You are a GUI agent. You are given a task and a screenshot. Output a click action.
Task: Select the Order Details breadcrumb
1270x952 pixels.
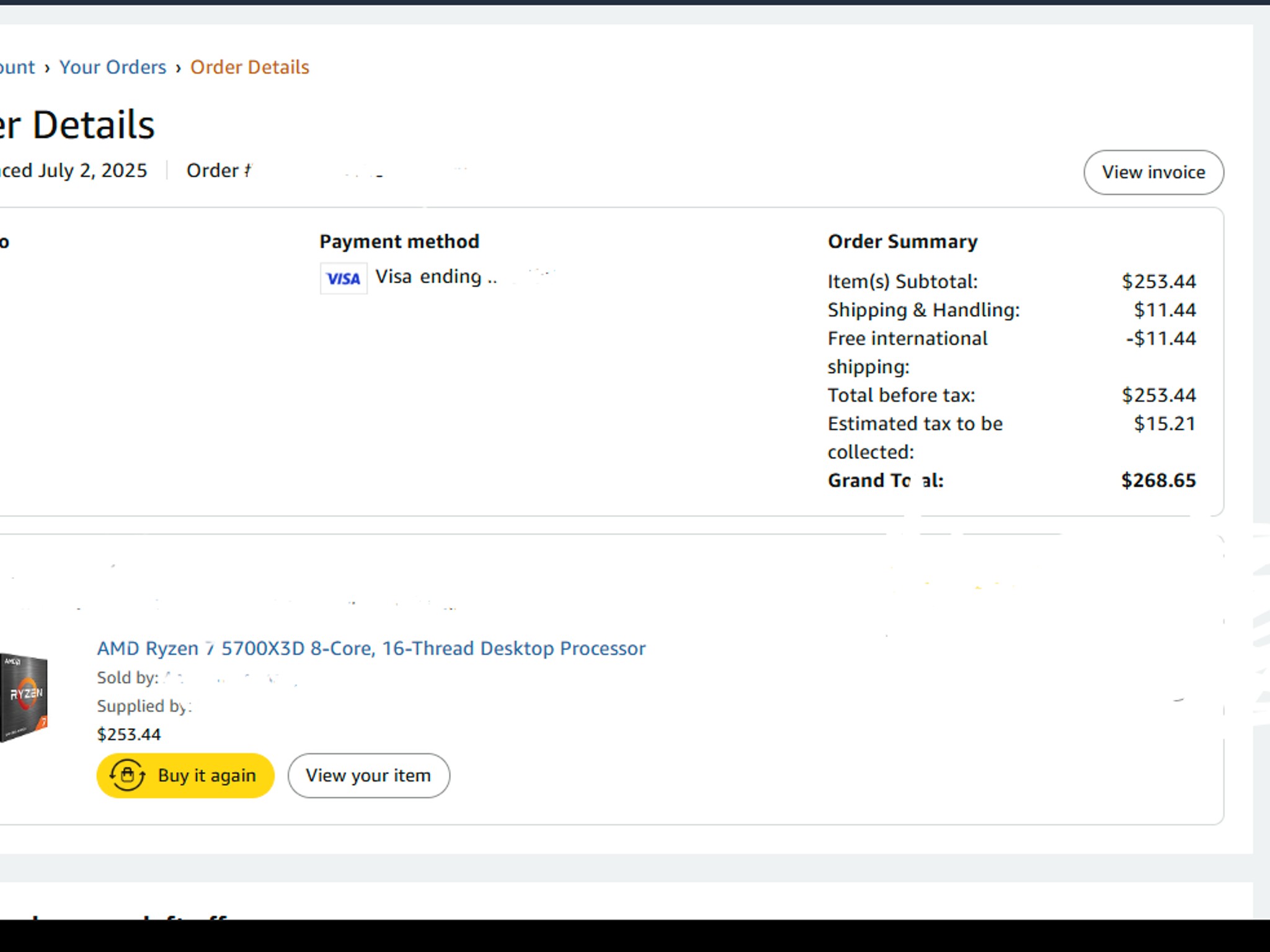pyautogui.click(x=249, y=67)
